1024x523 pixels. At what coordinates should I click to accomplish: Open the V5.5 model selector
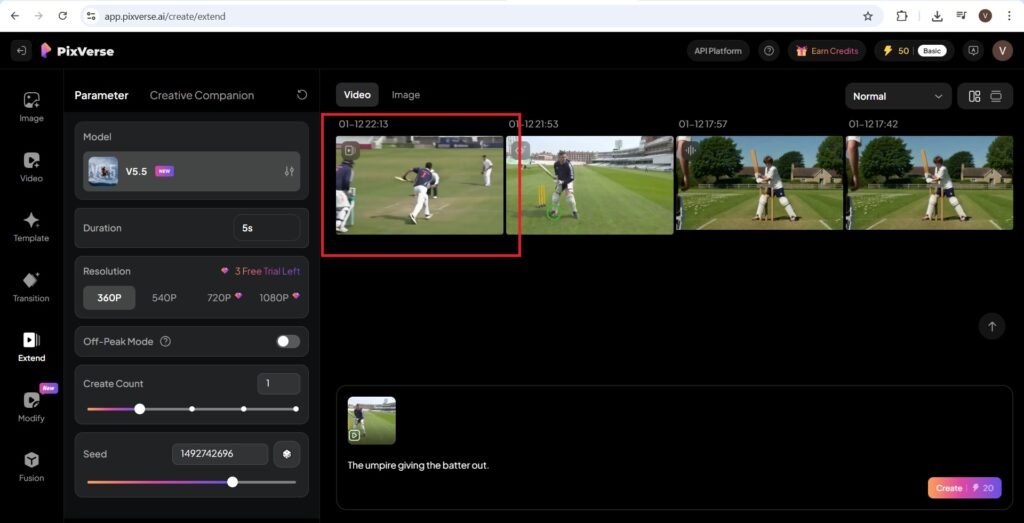pyautogui.click(x=192, y=171)
